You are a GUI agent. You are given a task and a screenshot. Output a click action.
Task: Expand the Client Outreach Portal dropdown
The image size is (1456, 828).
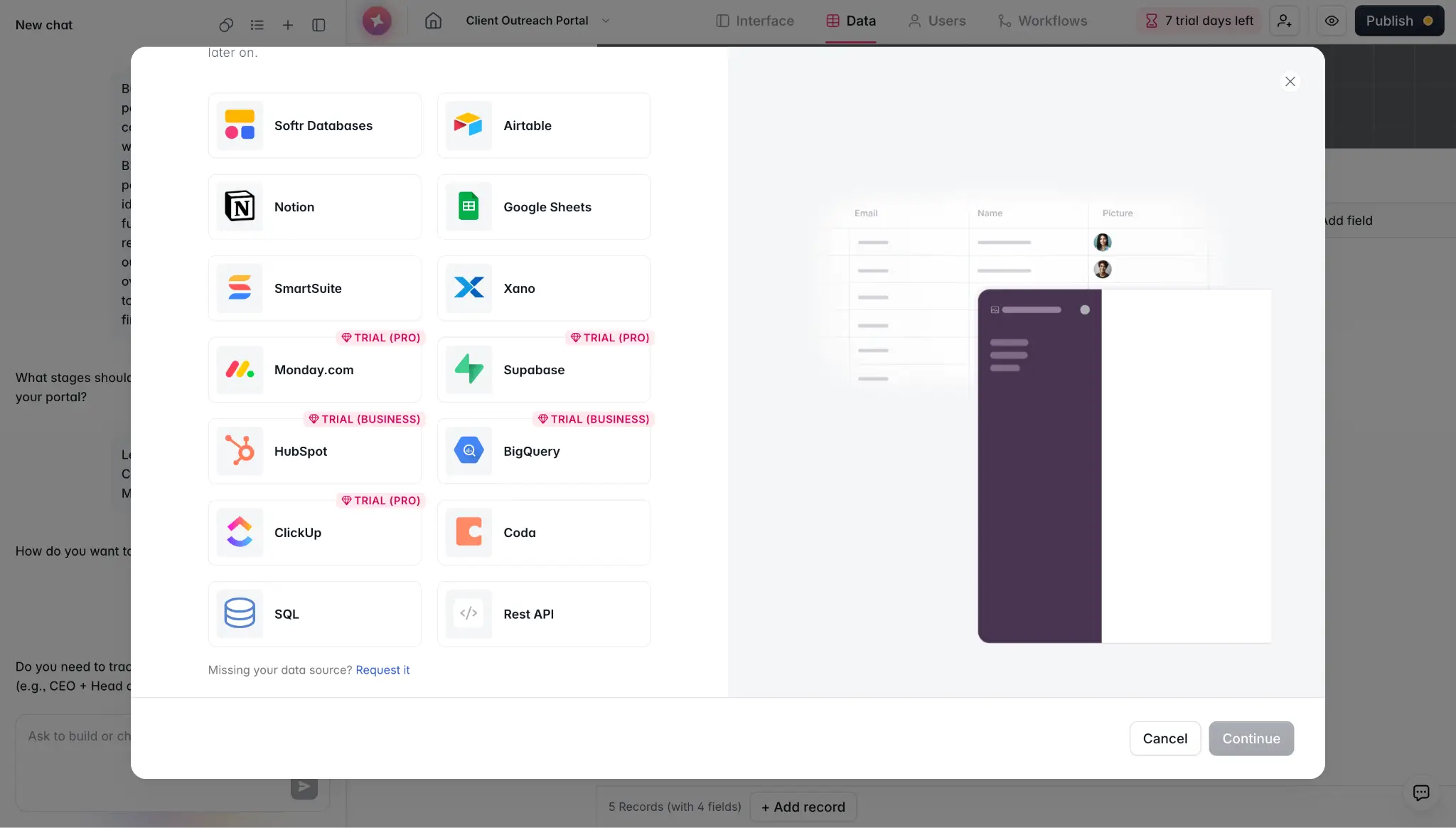[x=606, y=21]
